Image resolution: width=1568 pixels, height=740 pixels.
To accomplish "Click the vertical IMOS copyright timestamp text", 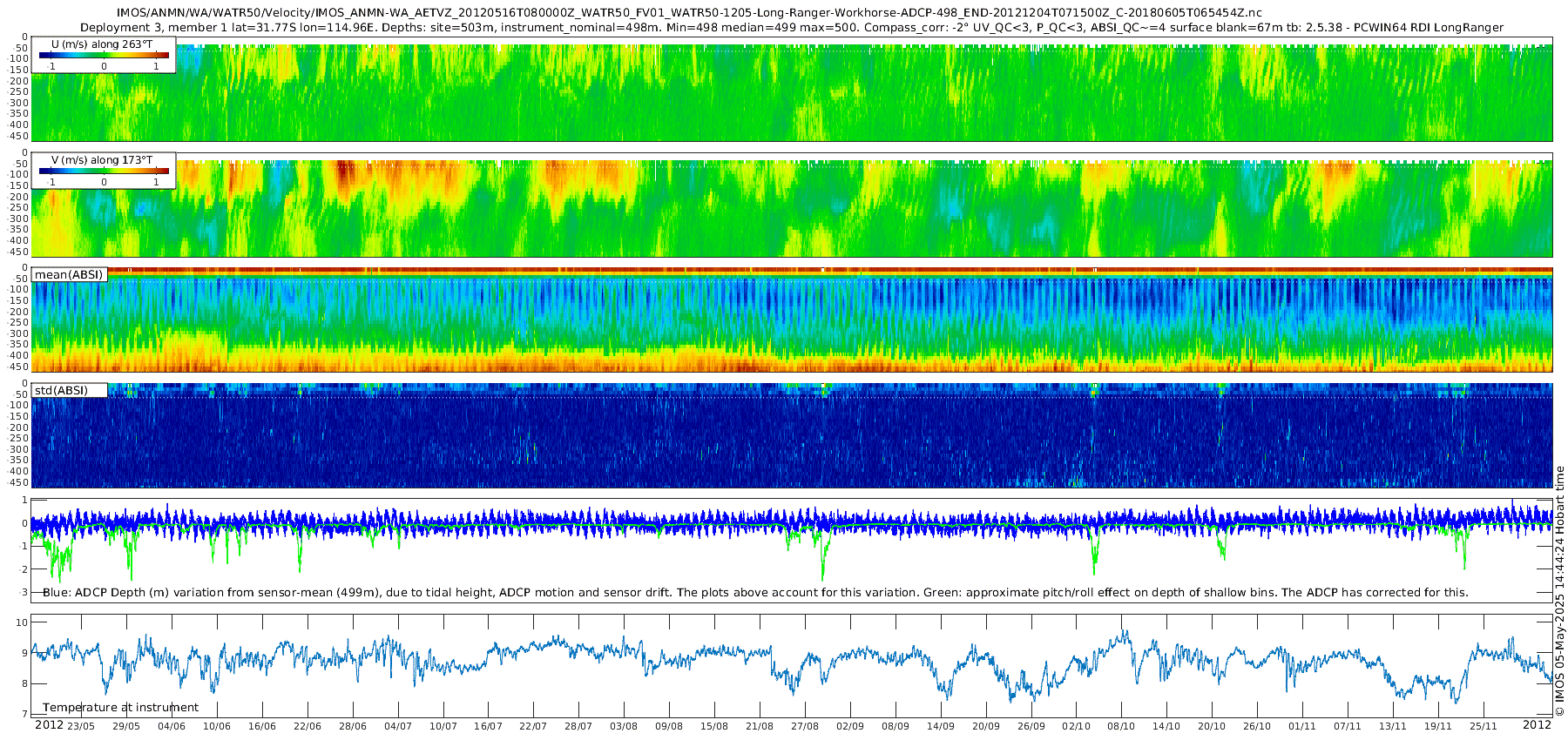I will (x=1559, y=591).
